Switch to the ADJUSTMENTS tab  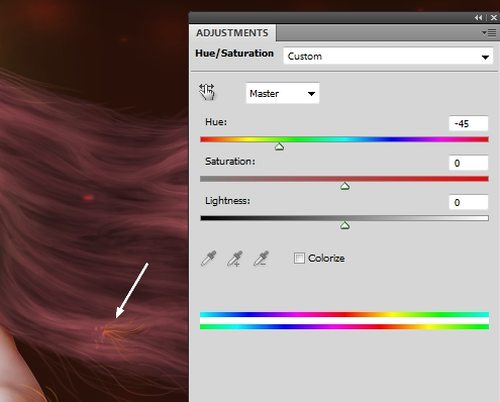coord(232,33)
